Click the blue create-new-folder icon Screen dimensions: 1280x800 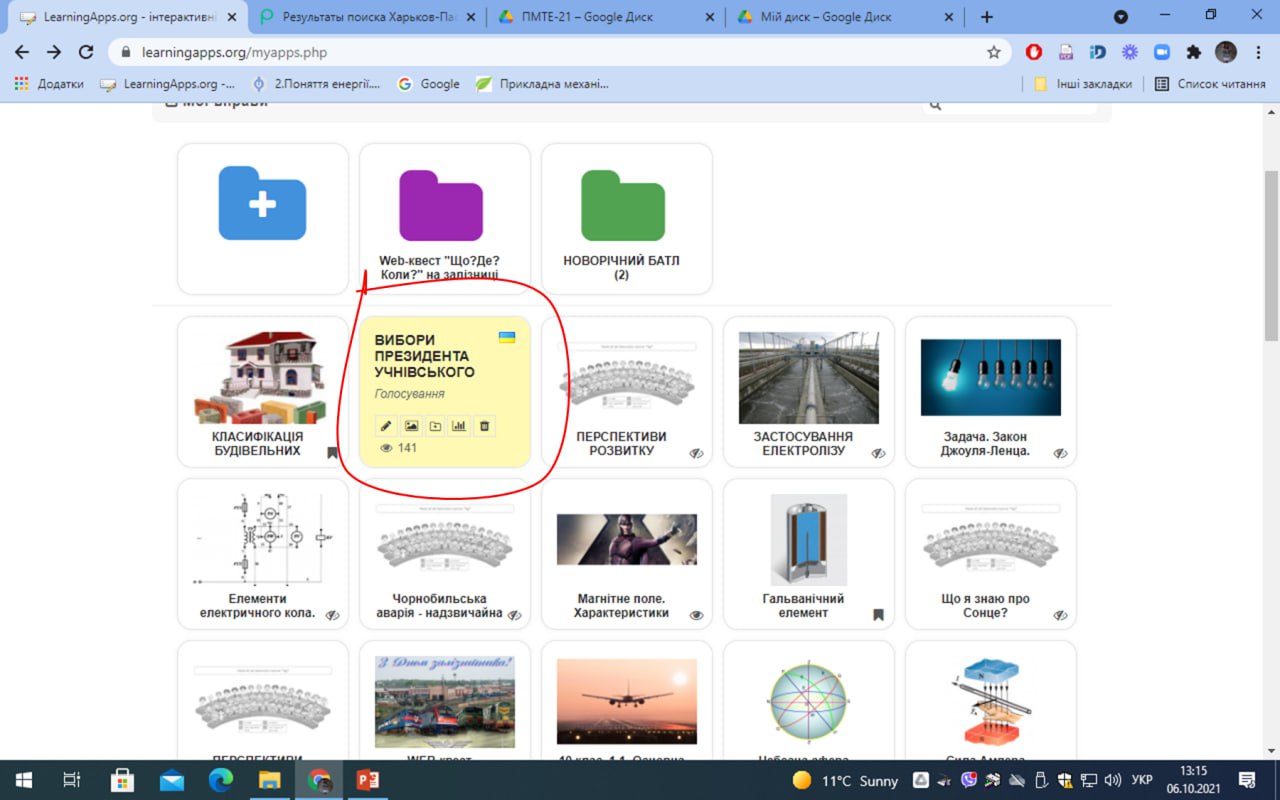point(262,203)
